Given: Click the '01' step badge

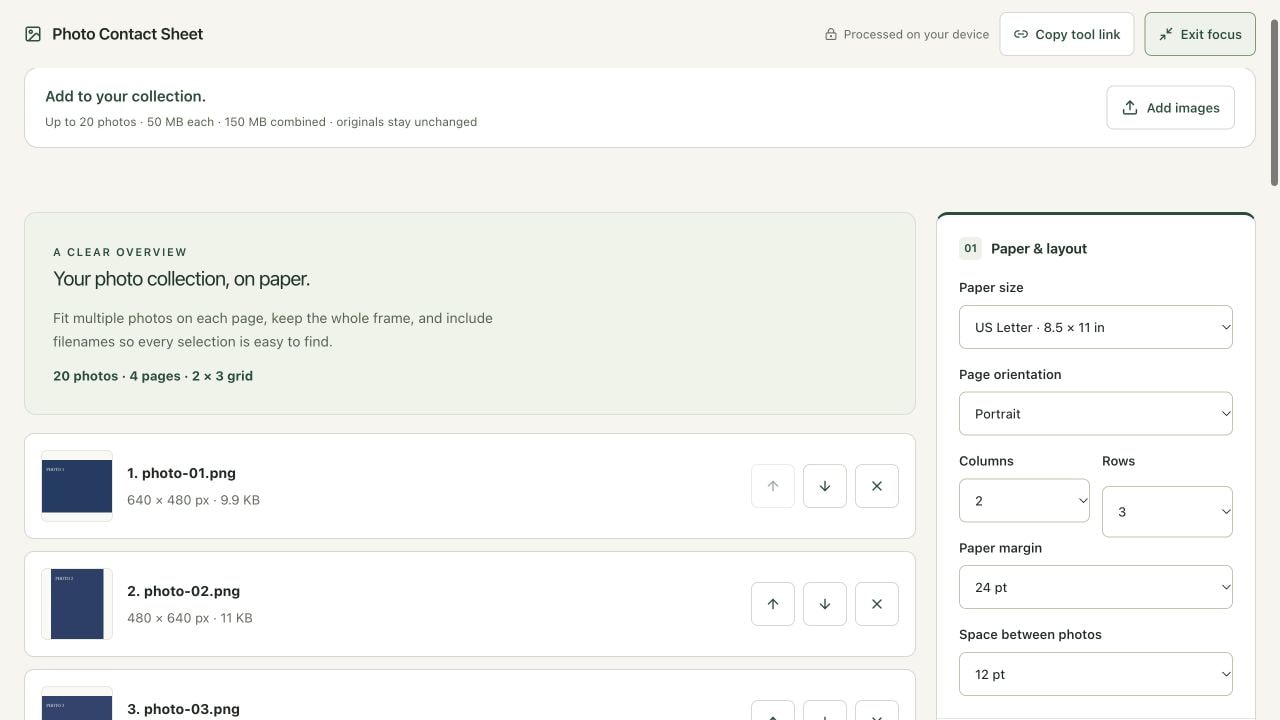Looking at the screenshot, I should (970, 249).
